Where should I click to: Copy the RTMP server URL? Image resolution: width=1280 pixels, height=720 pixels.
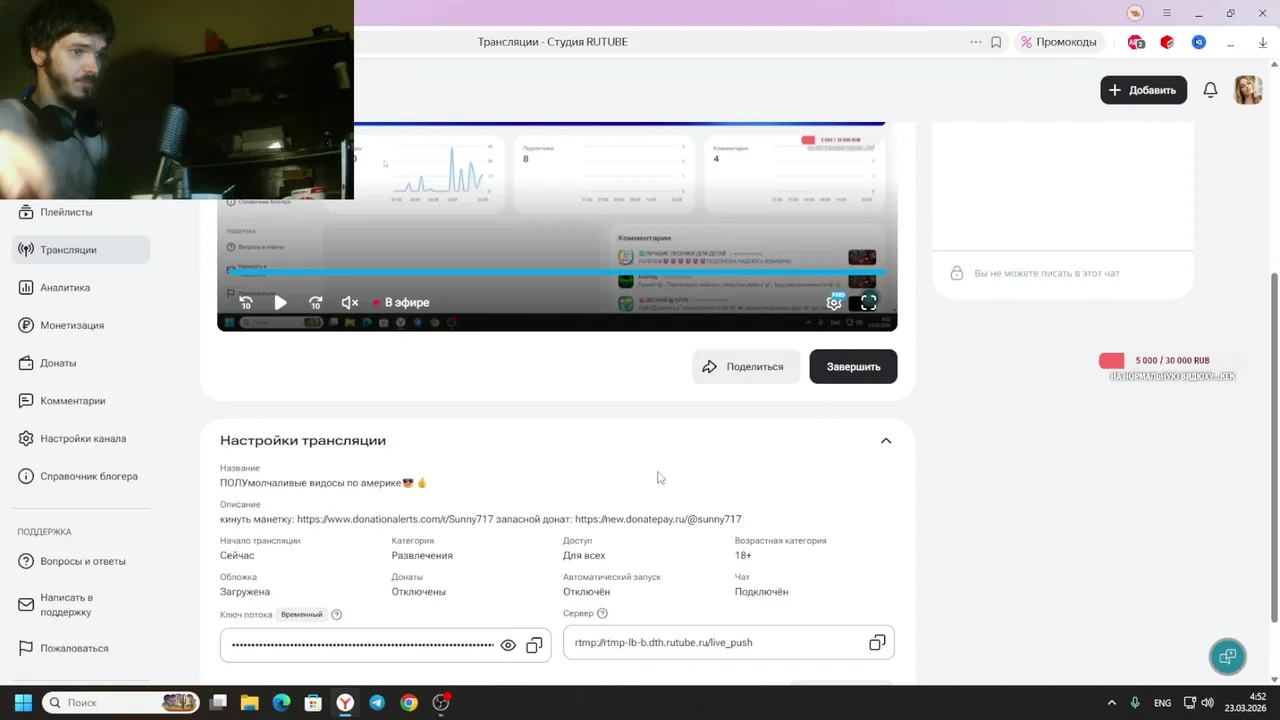877,643
